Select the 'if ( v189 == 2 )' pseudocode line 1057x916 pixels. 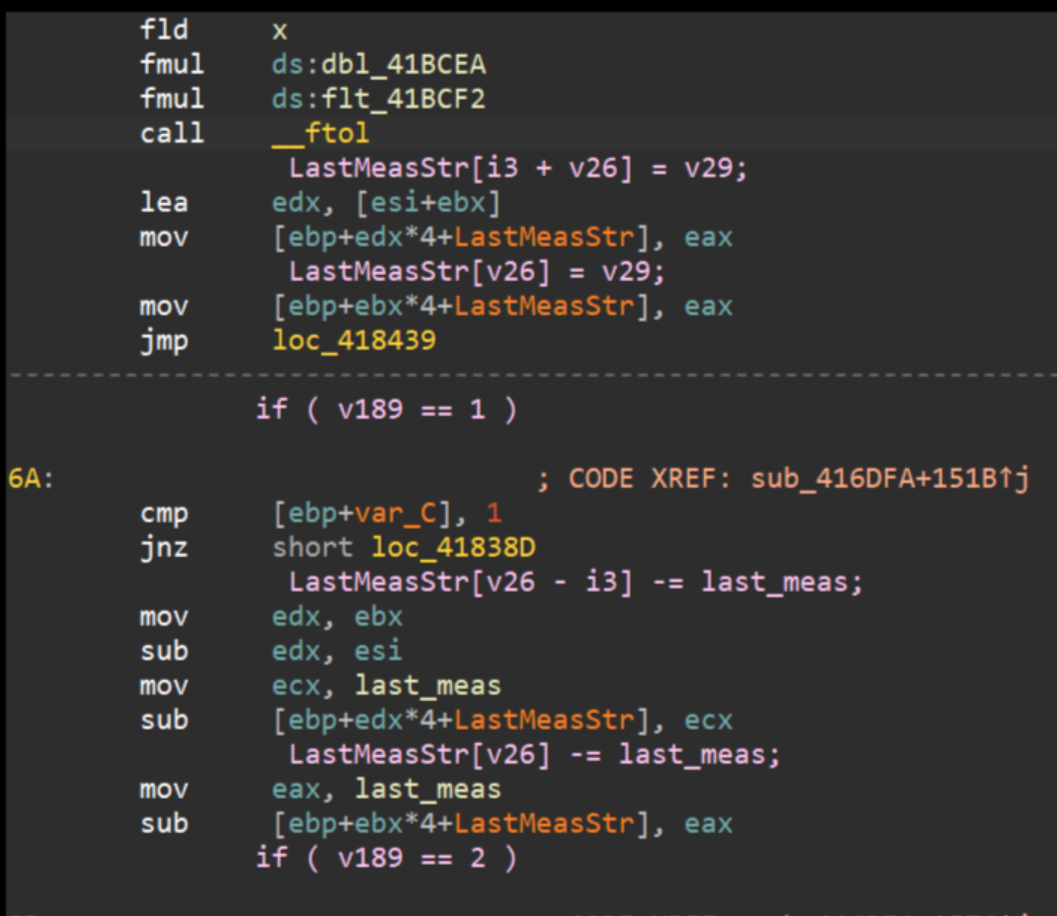click(386, 858)
